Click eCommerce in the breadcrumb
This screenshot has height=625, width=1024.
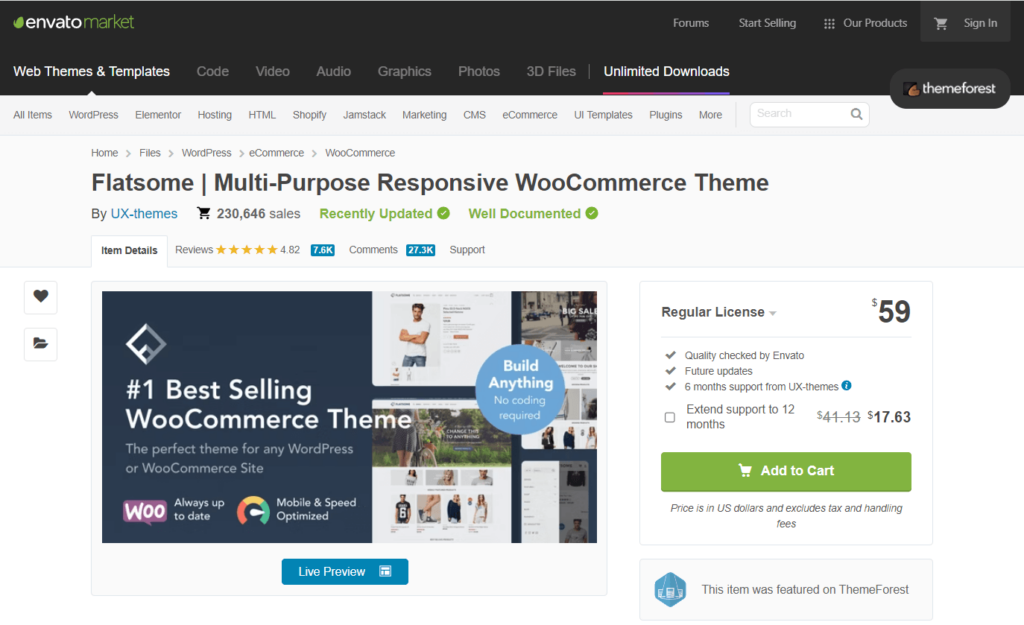pyautogui.click(x=276, y=153)
